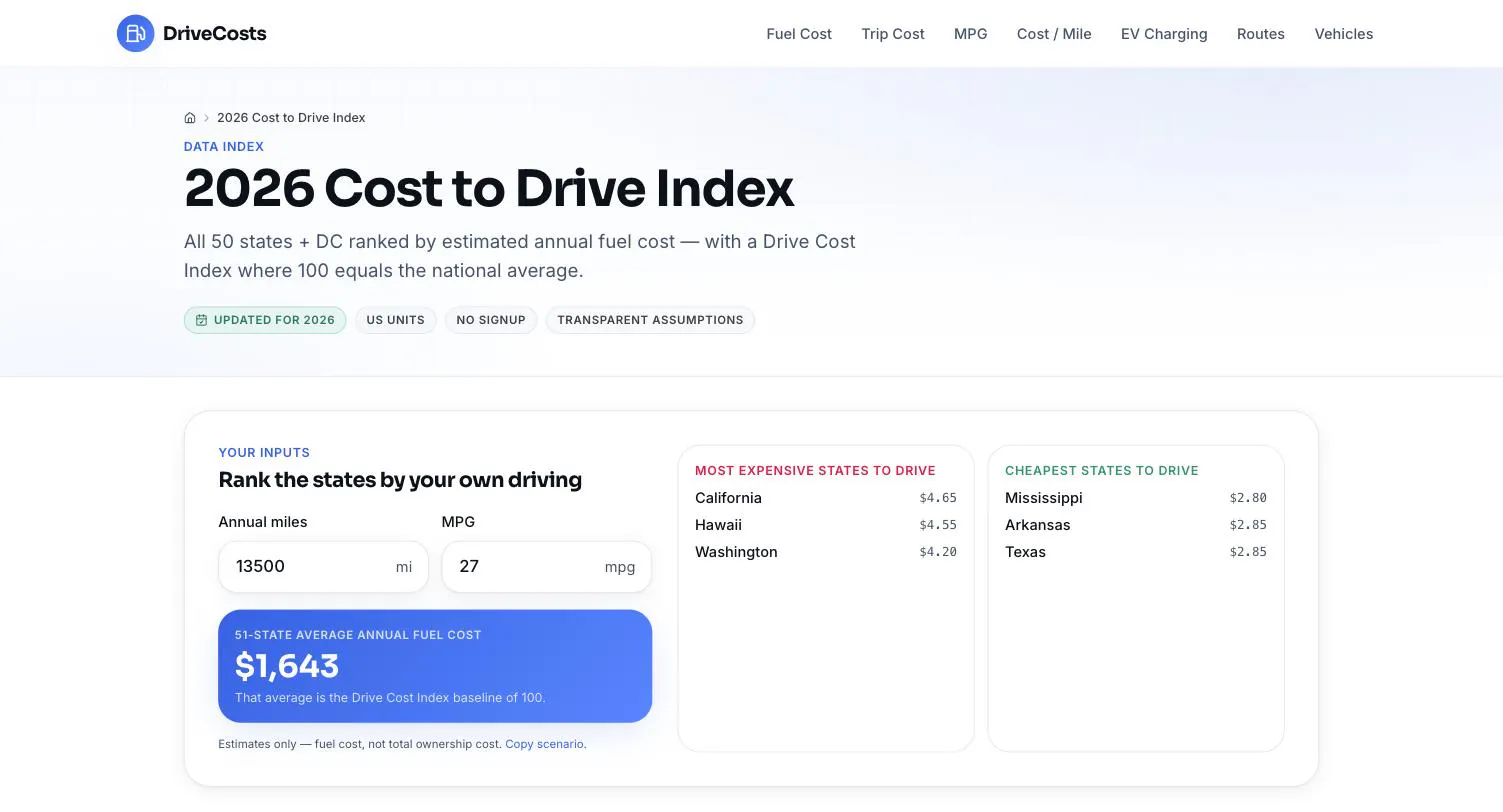Click the page title 2026 Cost to Drive Index
Screen dimensions: 1503x812
tap(489, 188)
